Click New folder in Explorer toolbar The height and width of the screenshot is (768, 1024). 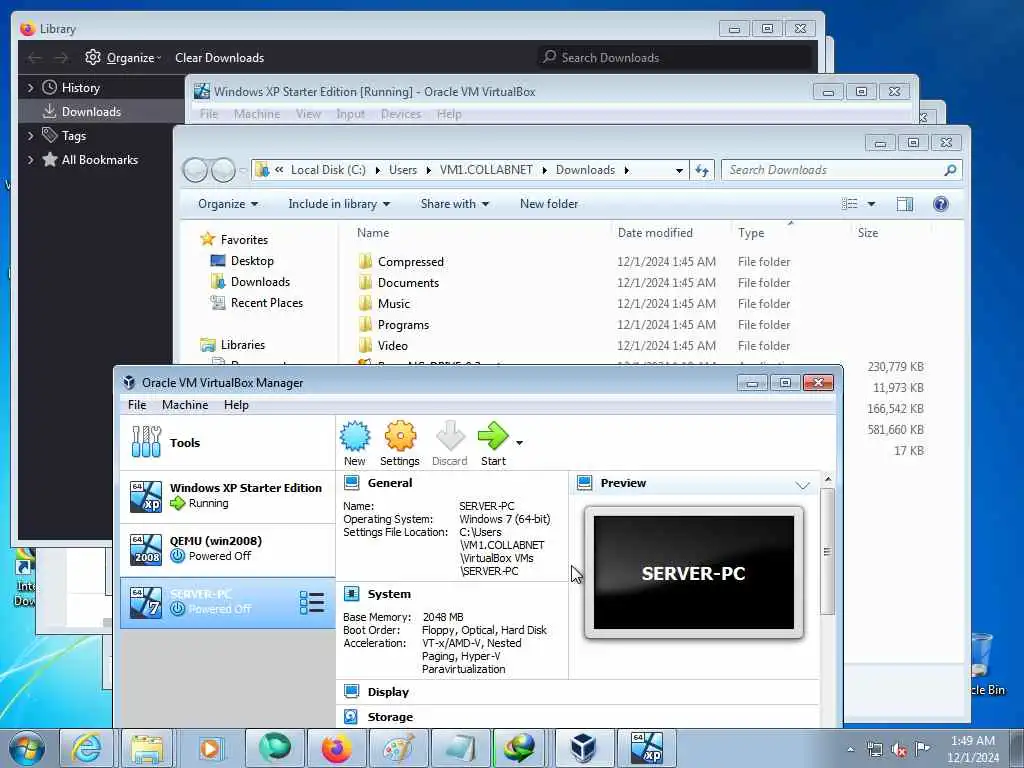[549, 204]
